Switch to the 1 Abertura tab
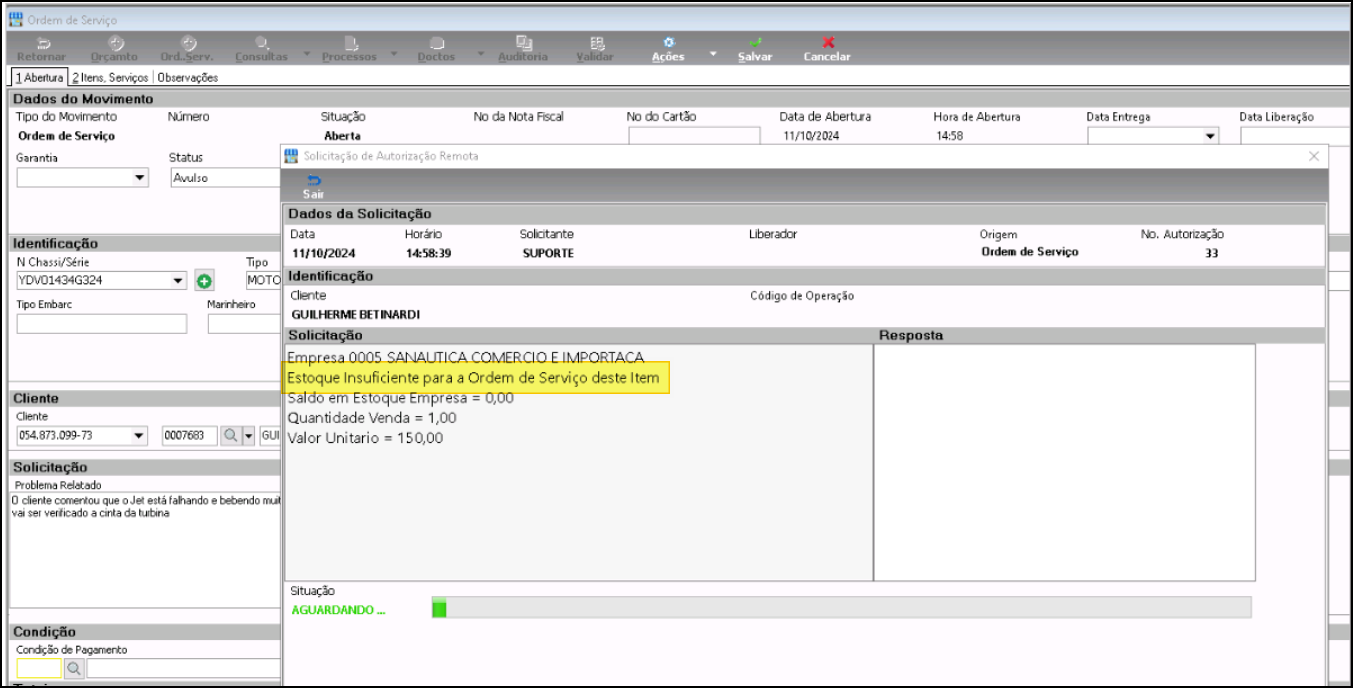 [39, 77]
